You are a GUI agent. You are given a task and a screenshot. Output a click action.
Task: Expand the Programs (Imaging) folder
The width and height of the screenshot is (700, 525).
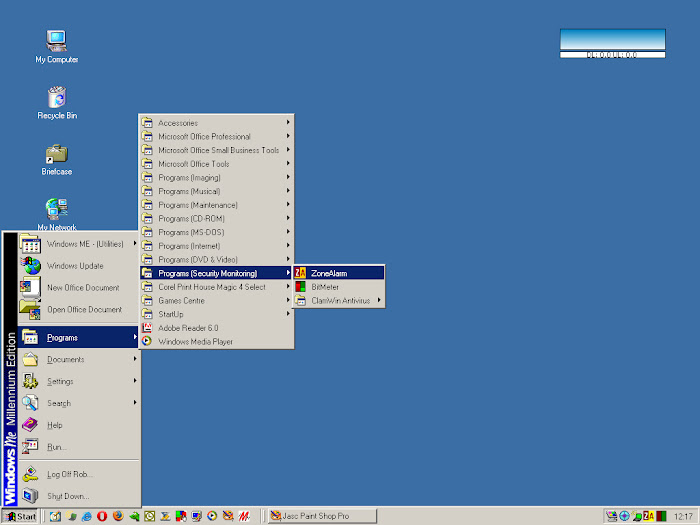click(x=217, y=177)
